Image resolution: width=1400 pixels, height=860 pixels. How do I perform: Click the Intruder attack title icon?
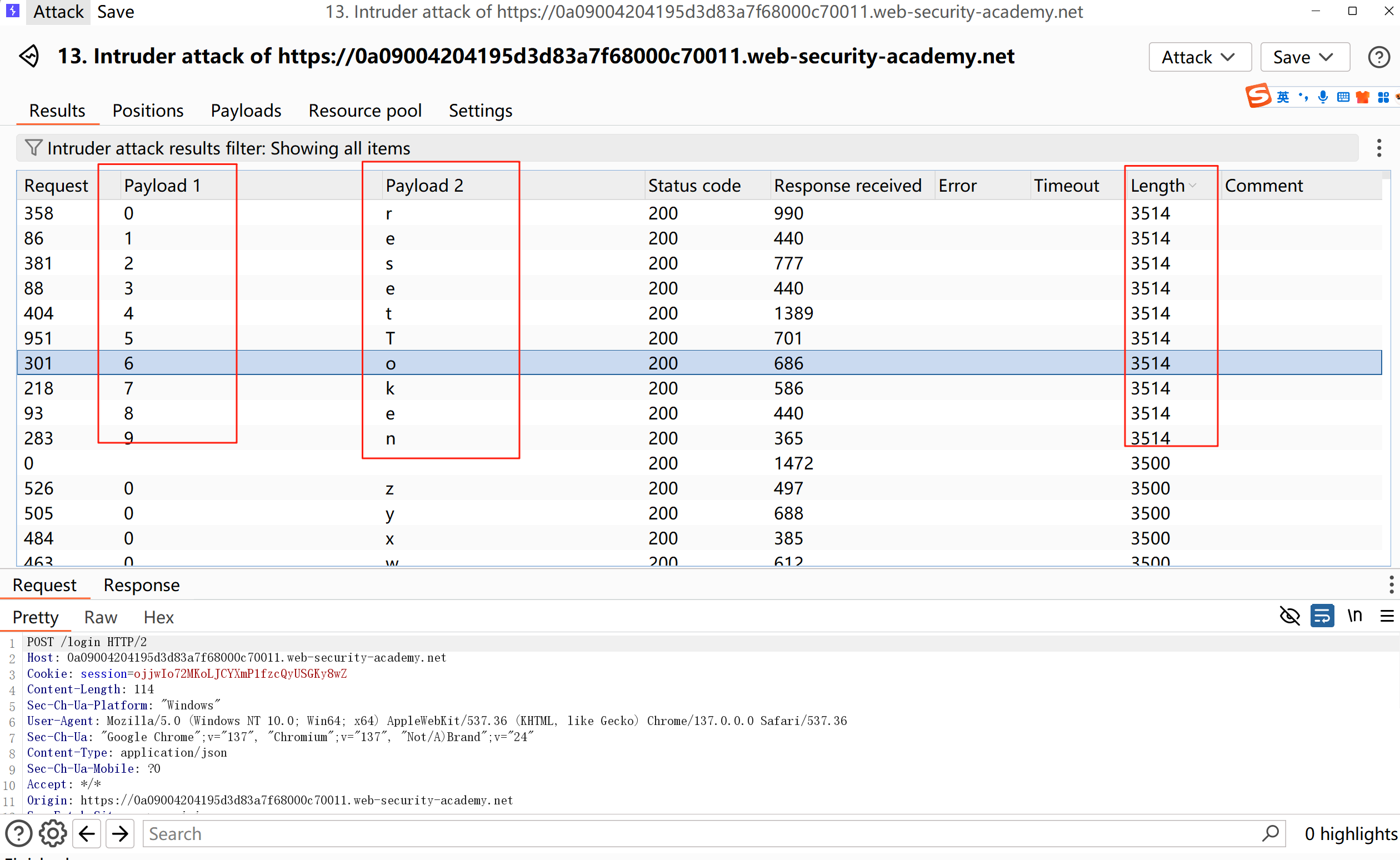click(x=29, y=56)
